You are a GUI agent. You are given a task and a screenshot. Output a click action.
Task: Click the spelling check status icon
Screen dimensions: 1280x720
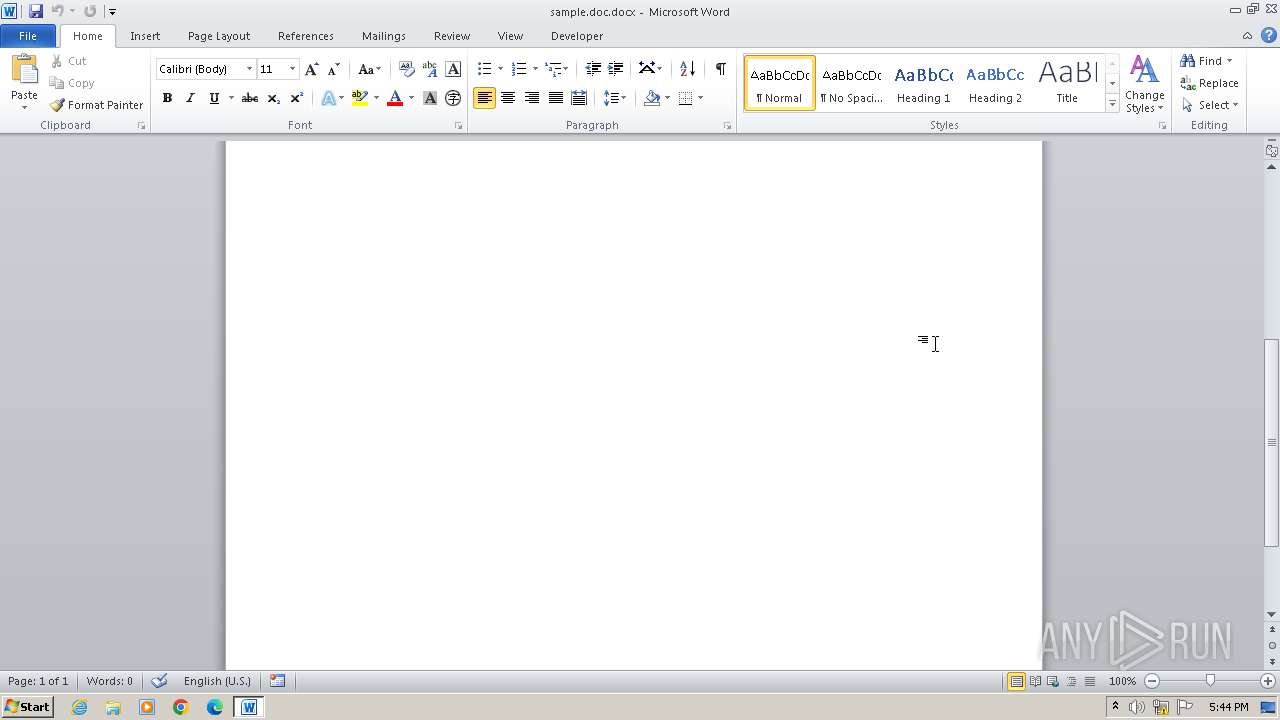159,681
